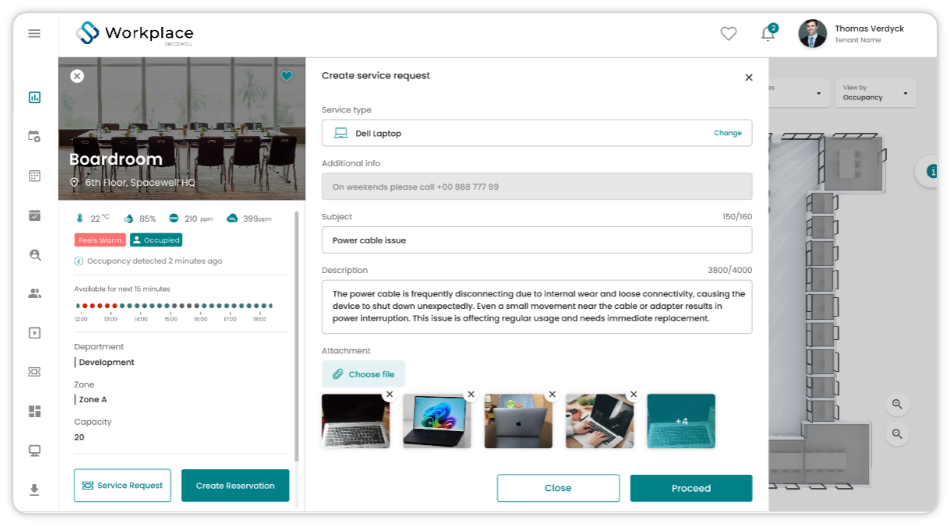Click the Workplace logo
Viewport: 950px width, 526px height.
click(135, 33)
